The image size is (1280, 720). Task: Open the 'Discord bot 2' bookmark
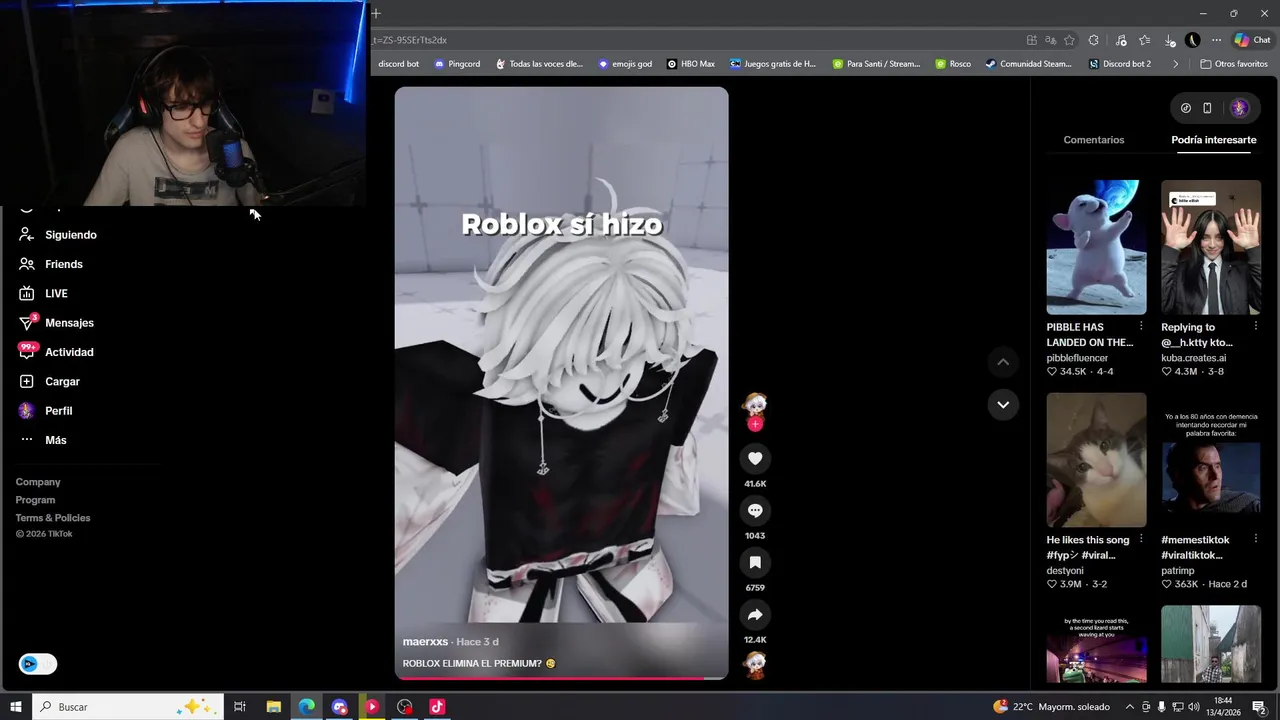pos(1120,64)
